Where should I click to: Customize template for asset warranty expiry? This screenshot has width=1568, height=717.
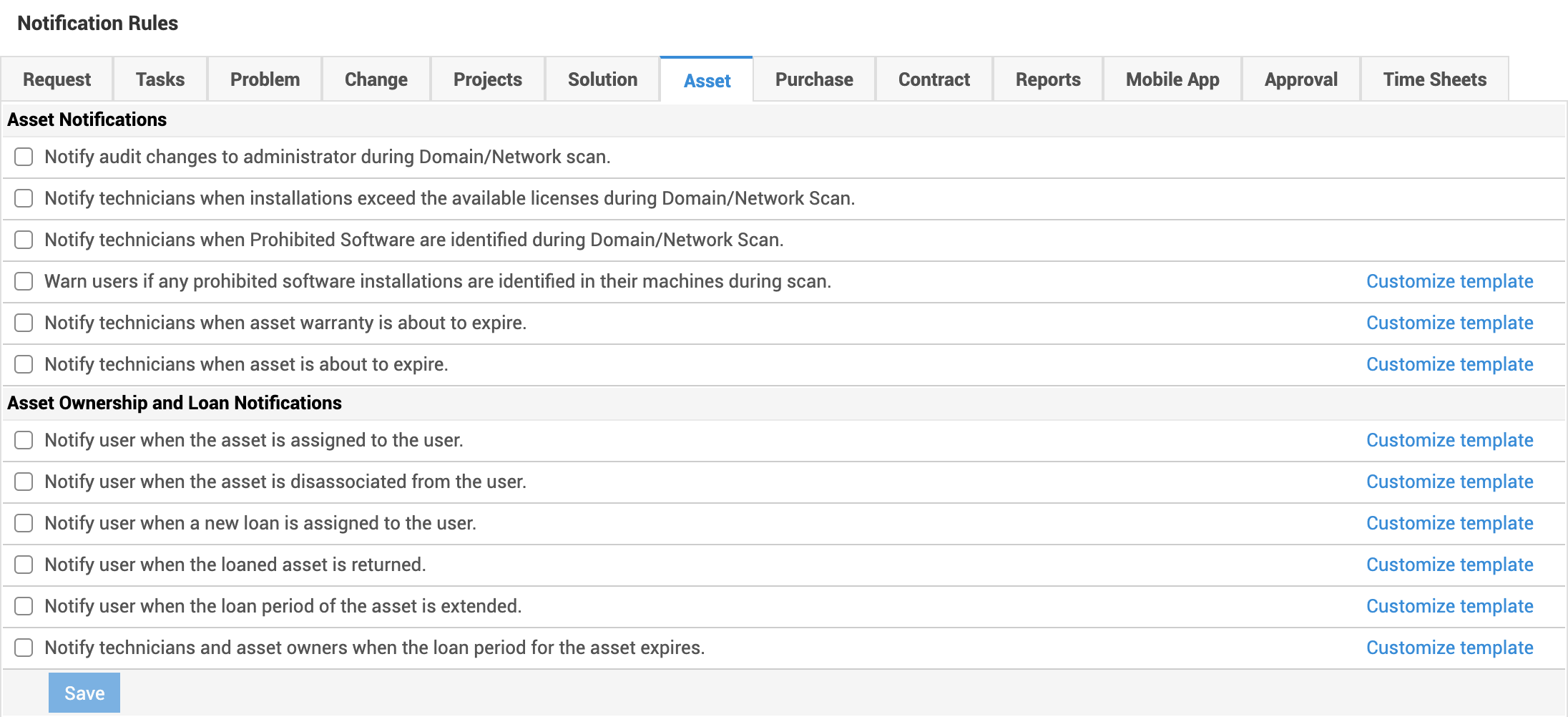[1449, 323]
